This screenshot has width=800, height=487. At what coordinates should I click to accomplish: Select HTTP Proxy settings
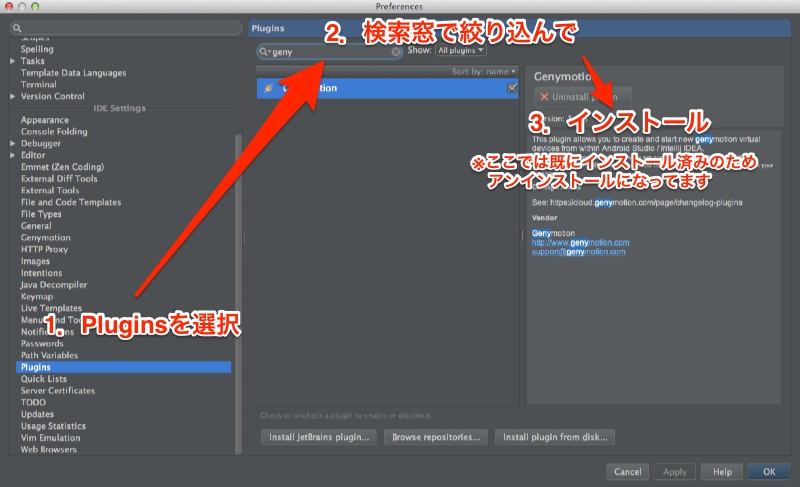(44, 249)
